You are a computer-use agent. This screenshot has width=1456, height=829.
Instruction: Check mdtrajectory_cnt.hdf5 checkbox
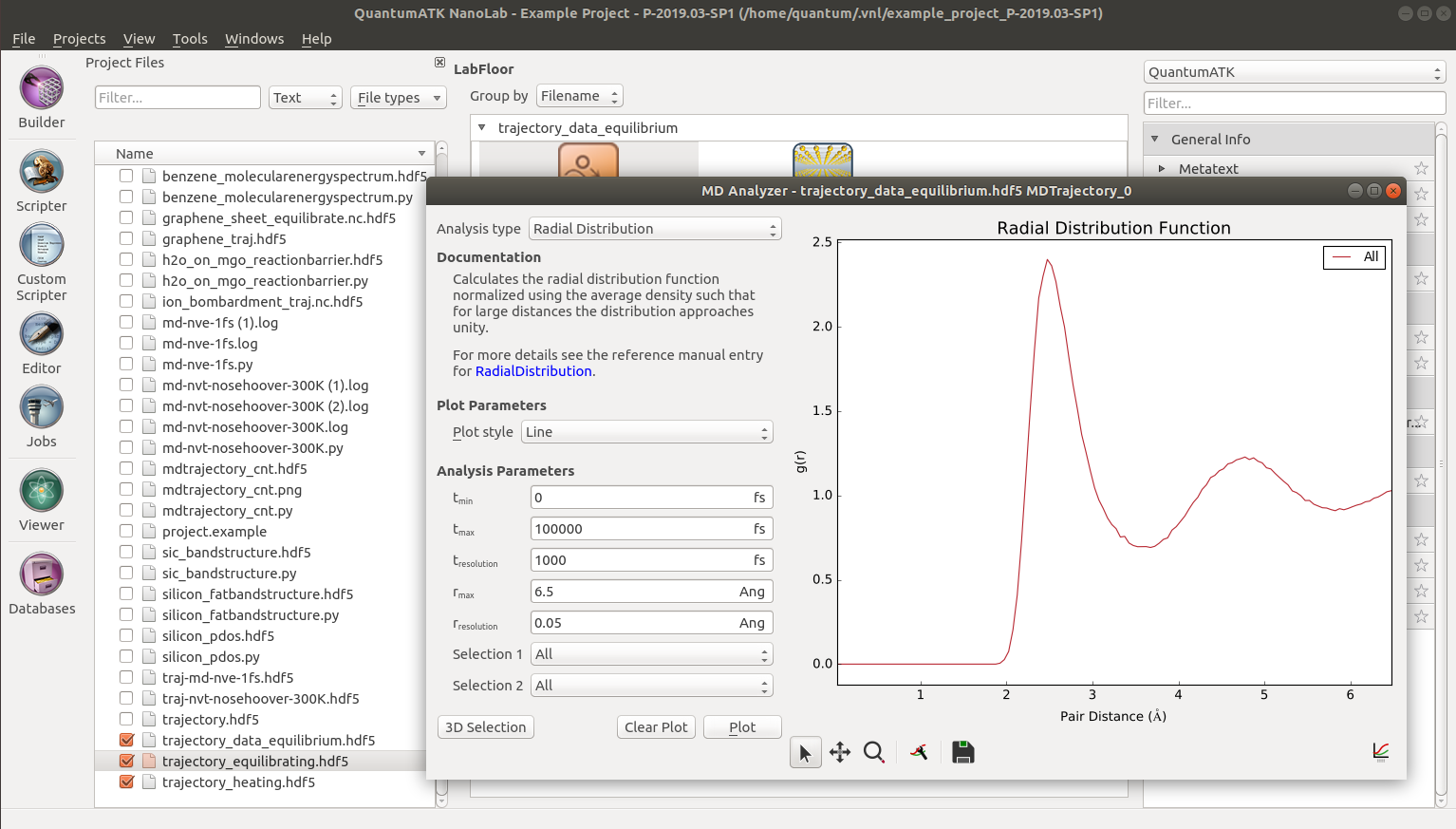click(x=126, y=468)
